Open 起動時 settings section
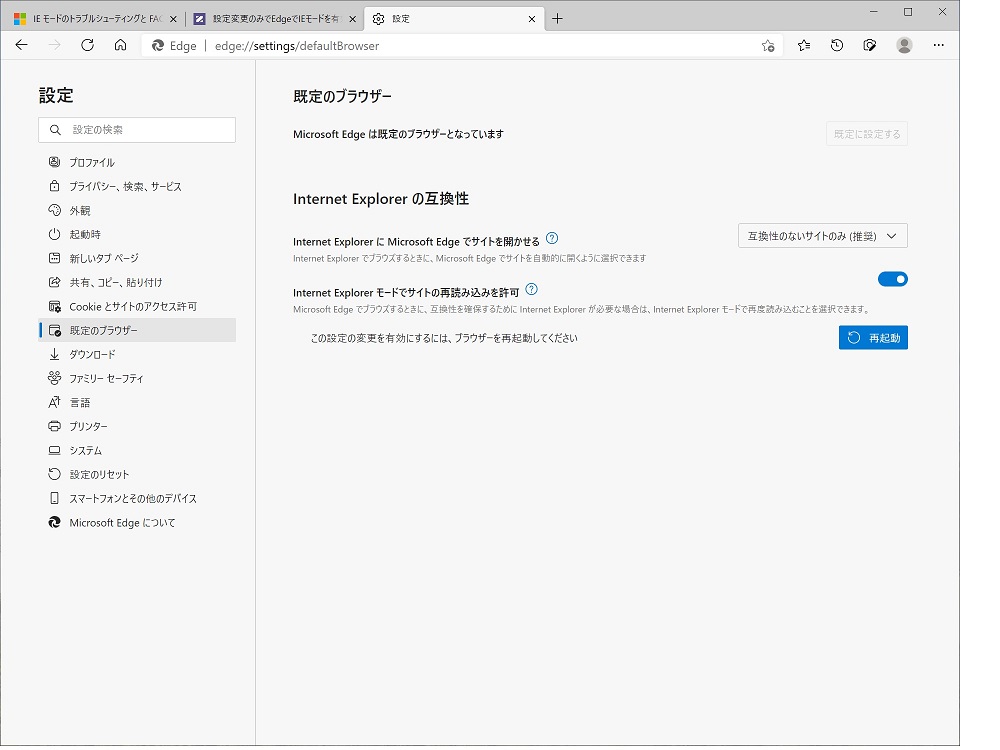 [x=136, y=235]
